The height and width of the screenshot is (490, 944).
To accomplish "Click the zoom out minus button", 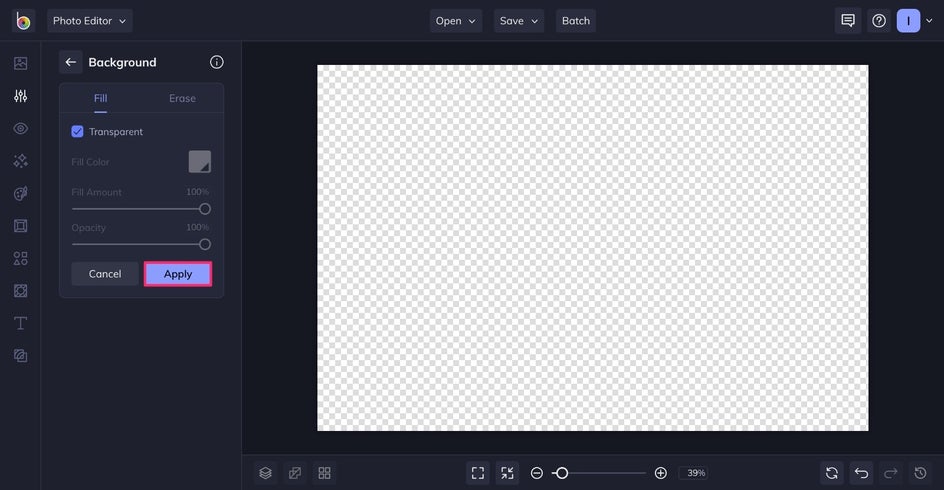I will [x=536, y=473].
